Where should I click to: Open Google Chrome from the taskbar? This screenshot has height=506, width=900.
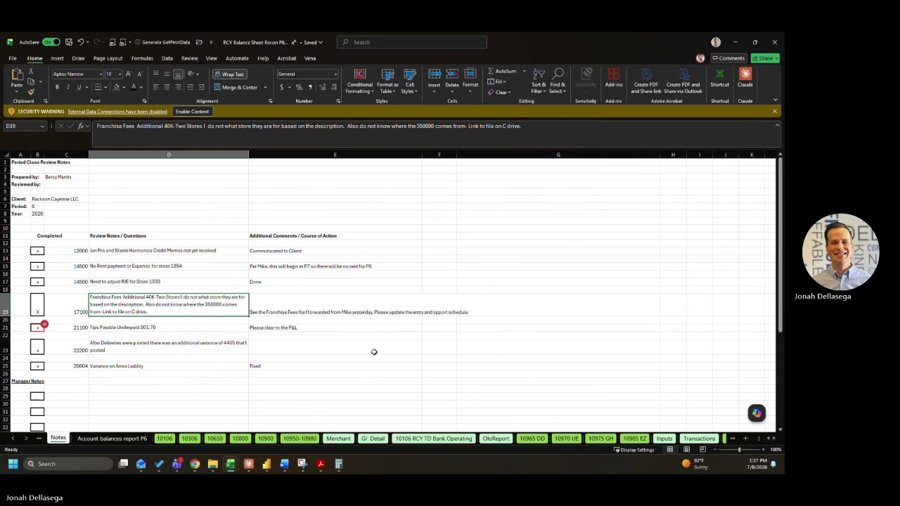(195, 464)
